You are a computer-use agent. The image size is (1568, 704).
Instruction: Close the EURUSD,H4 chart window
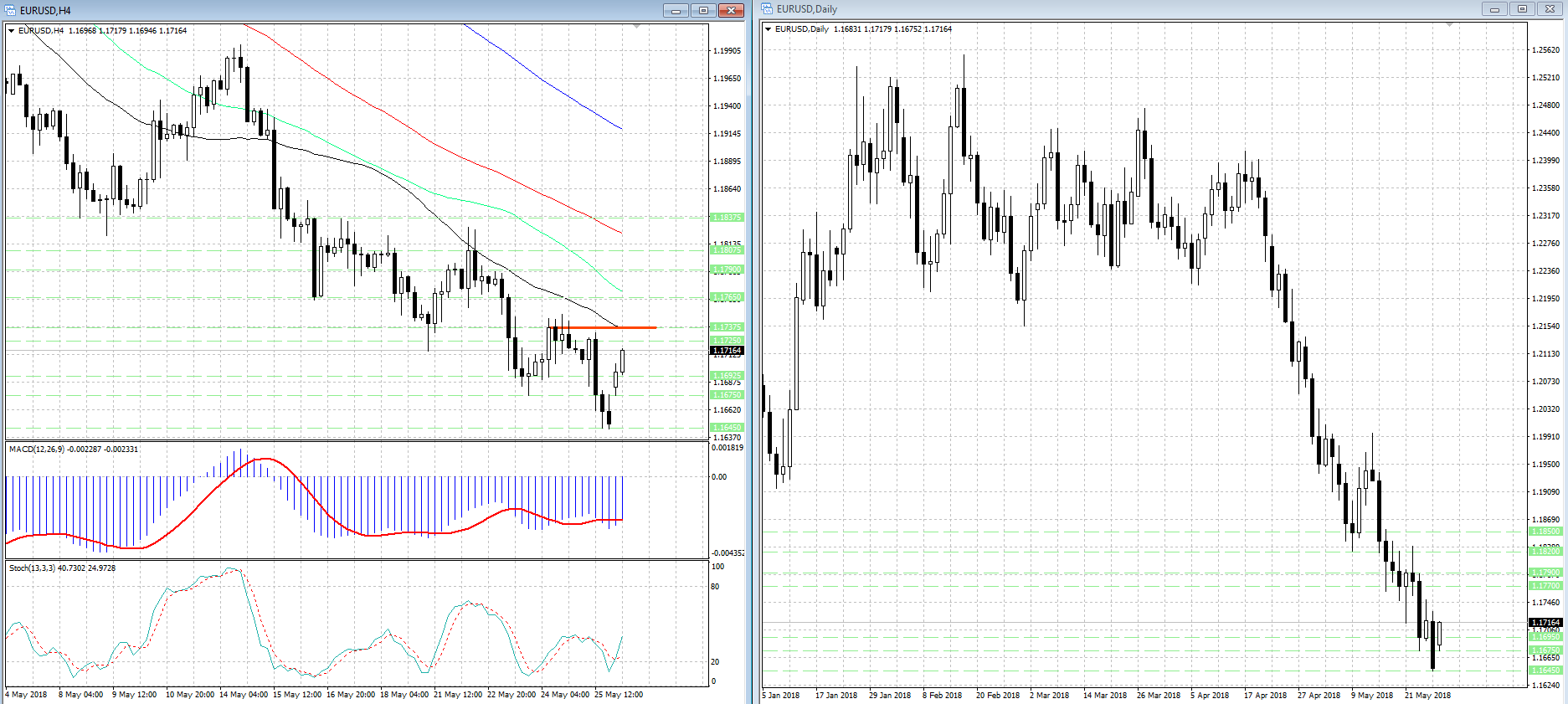pos(731,10)
